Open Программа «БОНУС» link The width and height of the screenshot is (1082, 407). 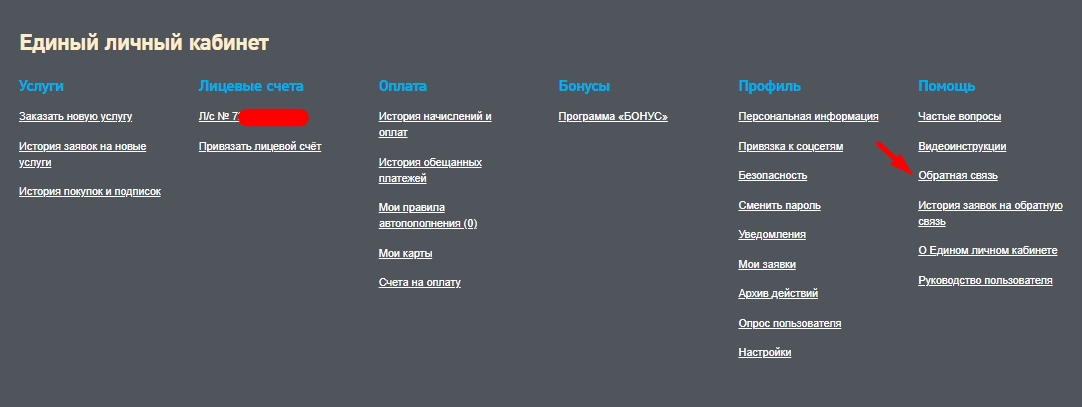(x=612, y=117)
